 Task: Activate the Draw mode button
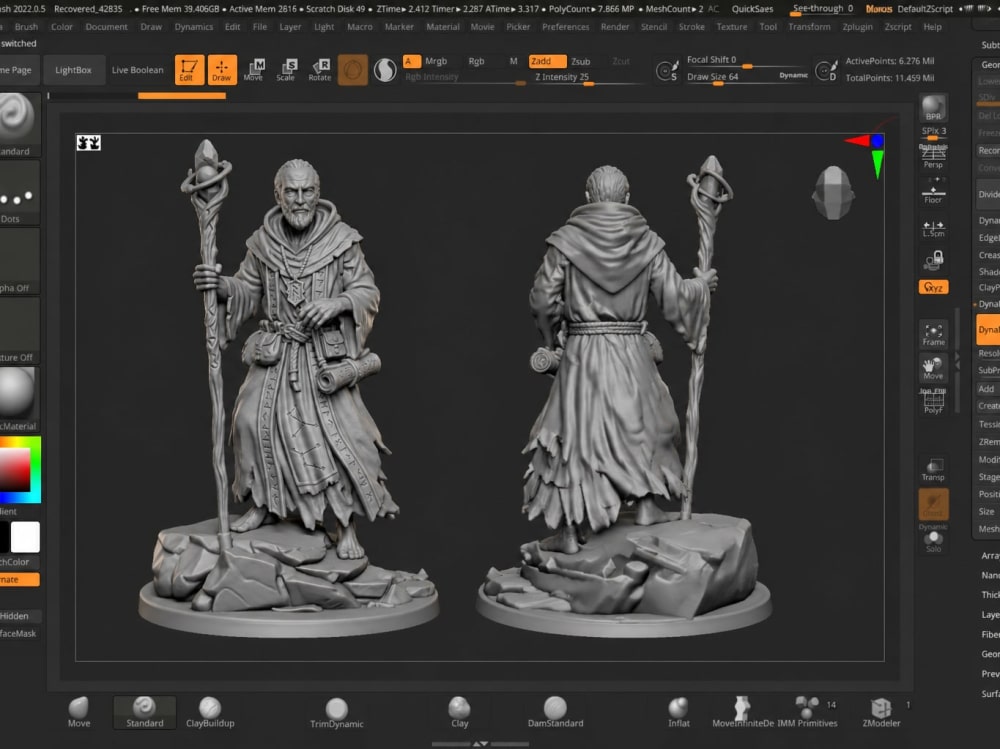pyautogui.click(x=221, y=70)
